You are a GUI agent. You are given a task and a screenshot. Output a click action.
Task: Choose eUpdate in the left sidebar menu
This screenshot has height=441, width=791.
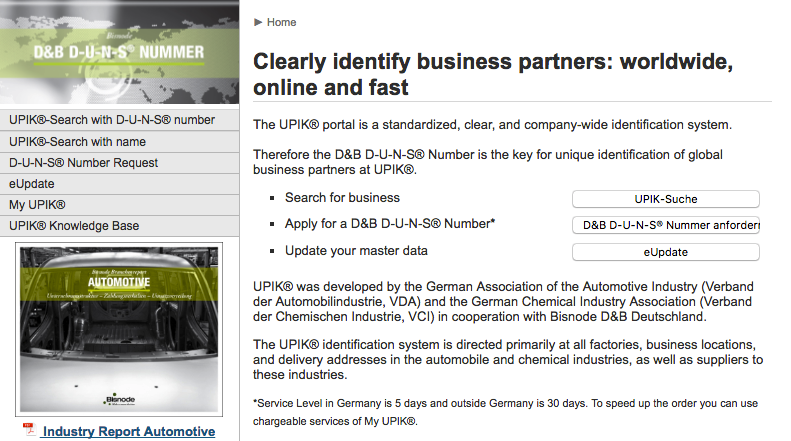click(x=32, y=184)
